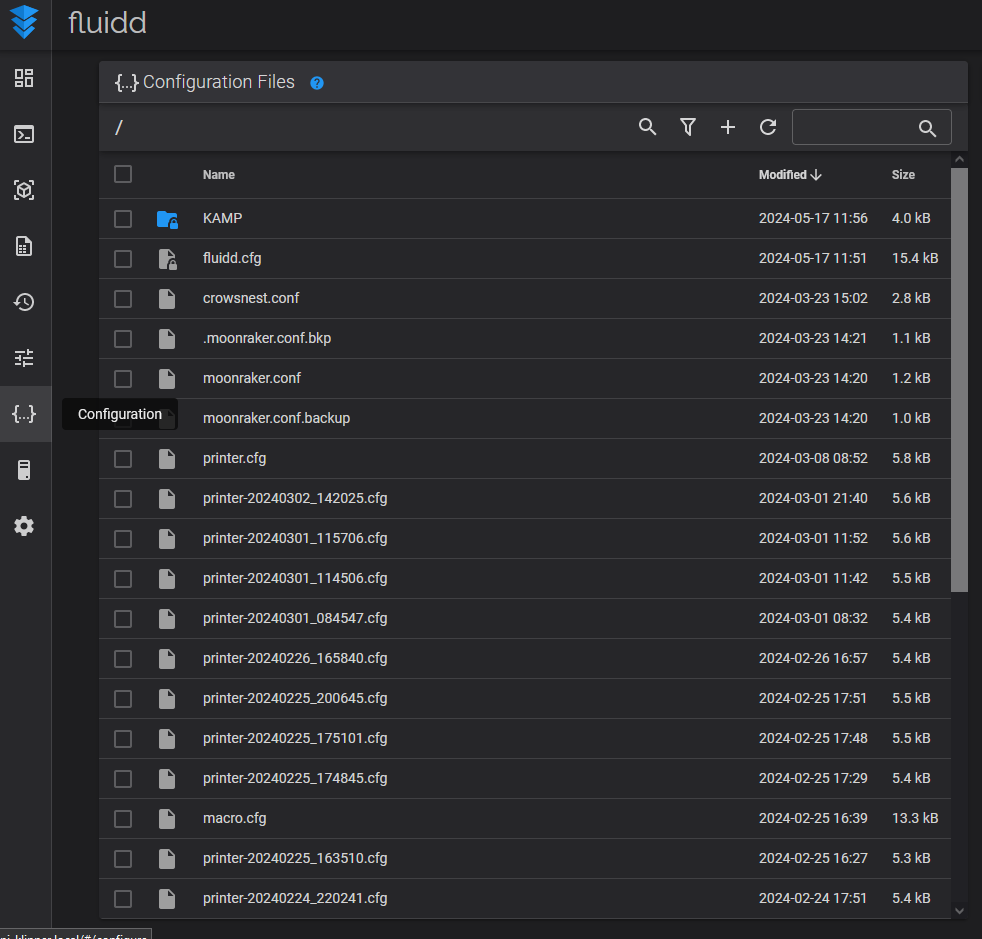Click the magnifier inside the search field

click(x=927, y=128)
